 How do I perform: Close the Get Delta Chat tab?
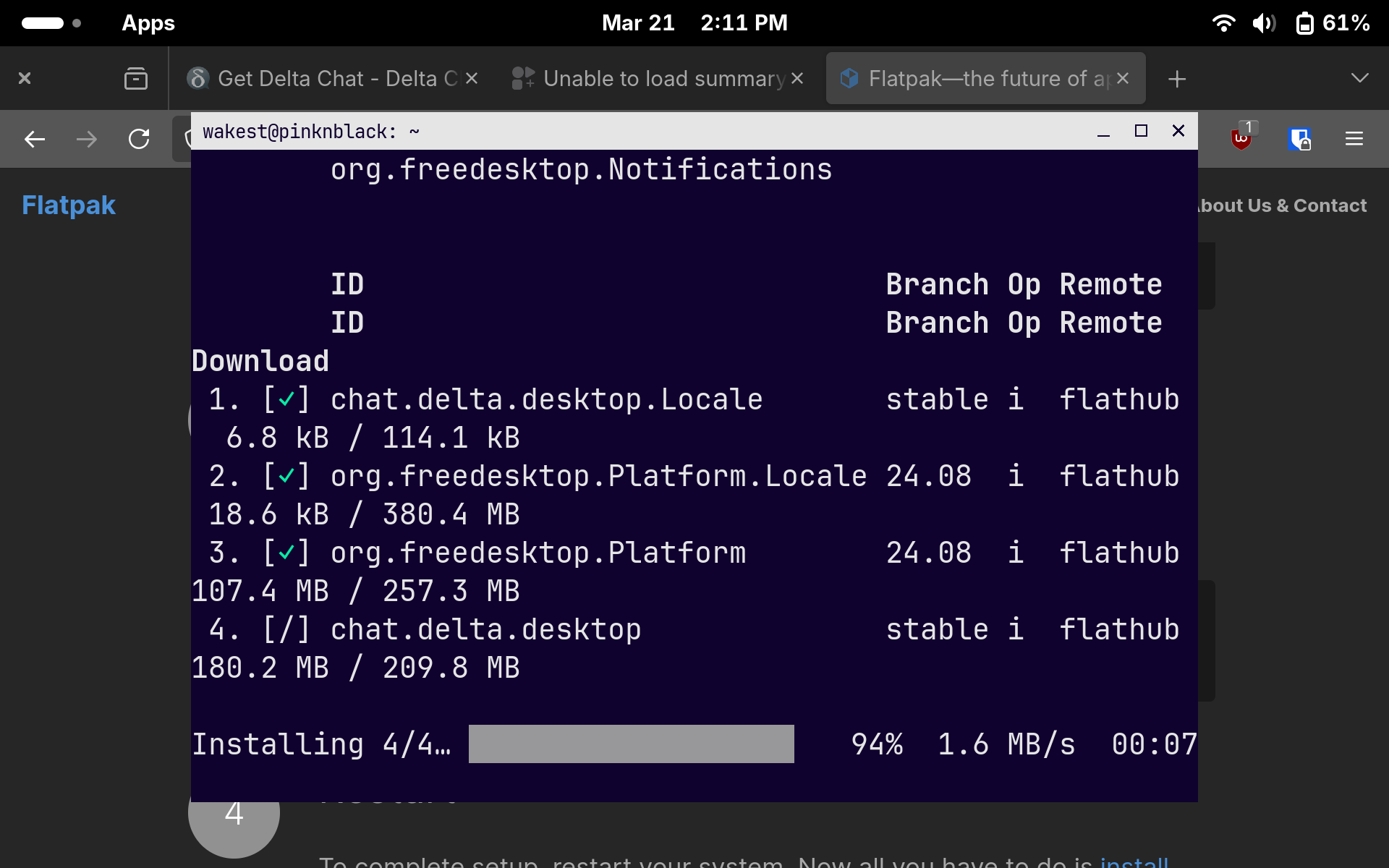(472, 78)
